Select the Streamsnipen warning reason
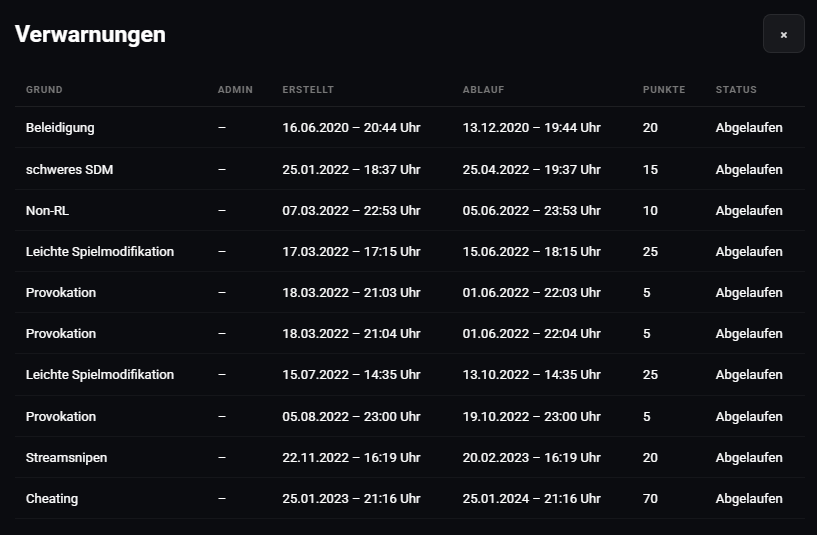The image size is (817, 535). click(66, 457)
